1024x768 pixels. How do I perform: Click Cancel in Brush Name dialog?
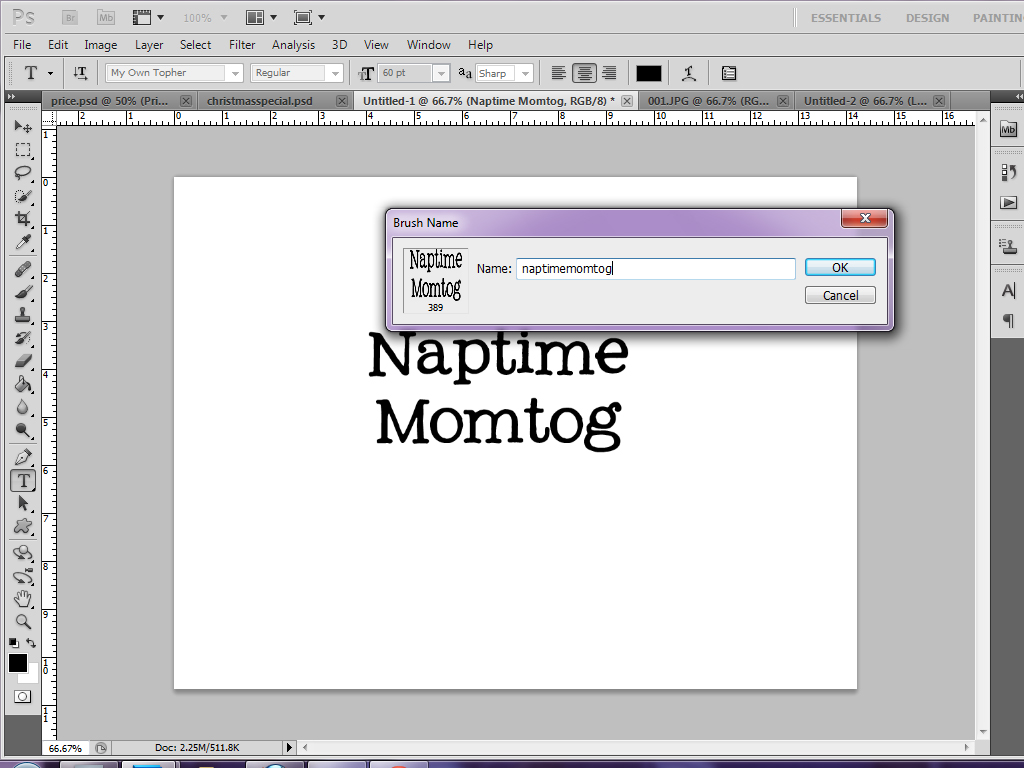click(x=840, y=295)
